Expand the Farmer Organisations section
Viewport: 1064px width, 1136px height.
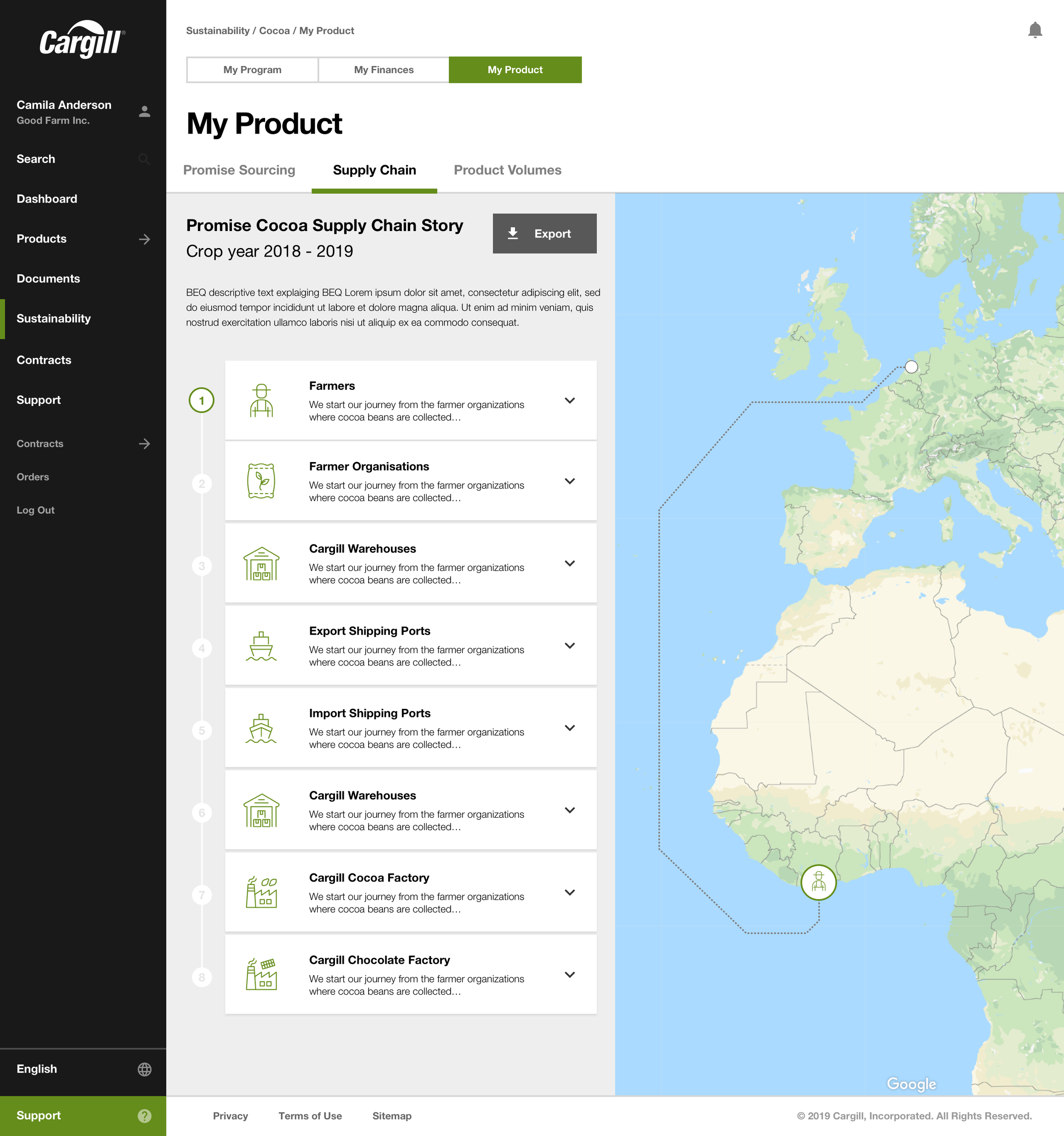(569, 481)
